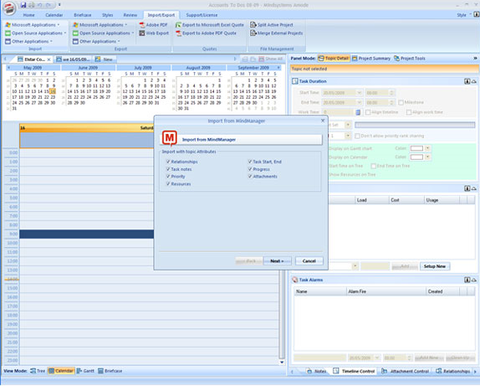Switch to Gantt view mode
The image size is (480, 386).
[85, 371]
